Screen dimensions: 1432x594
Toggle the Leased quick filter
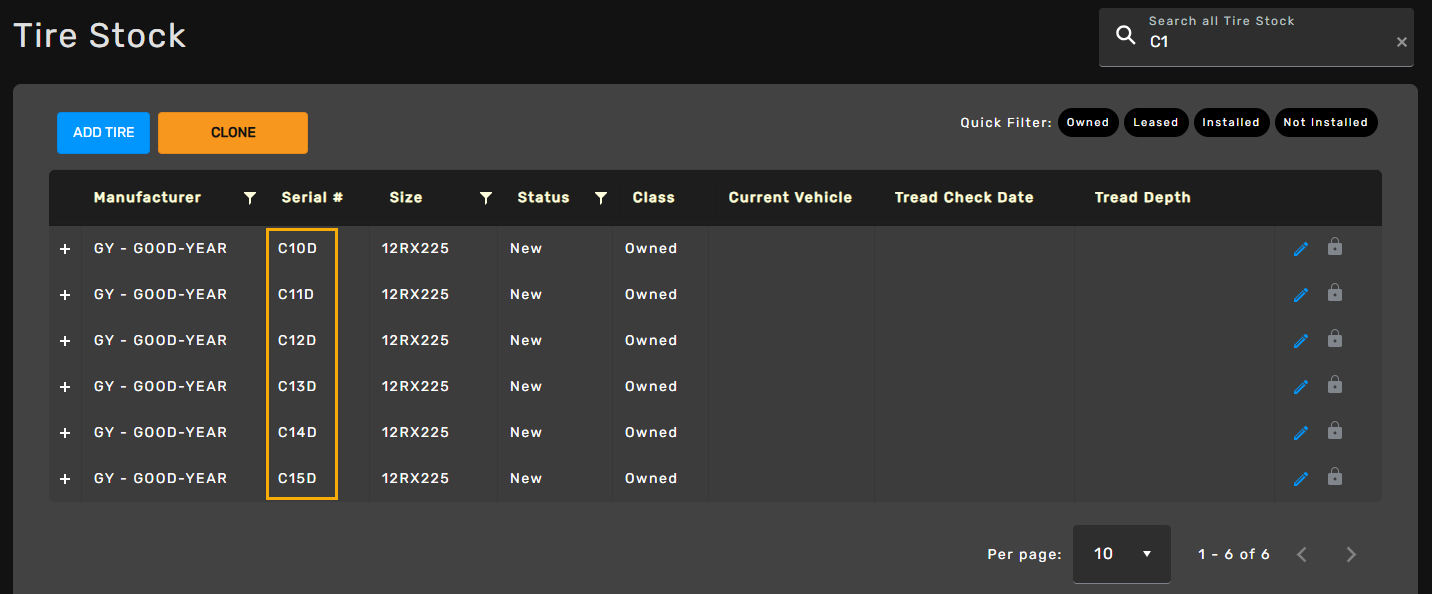click(x=1155, y=122)
